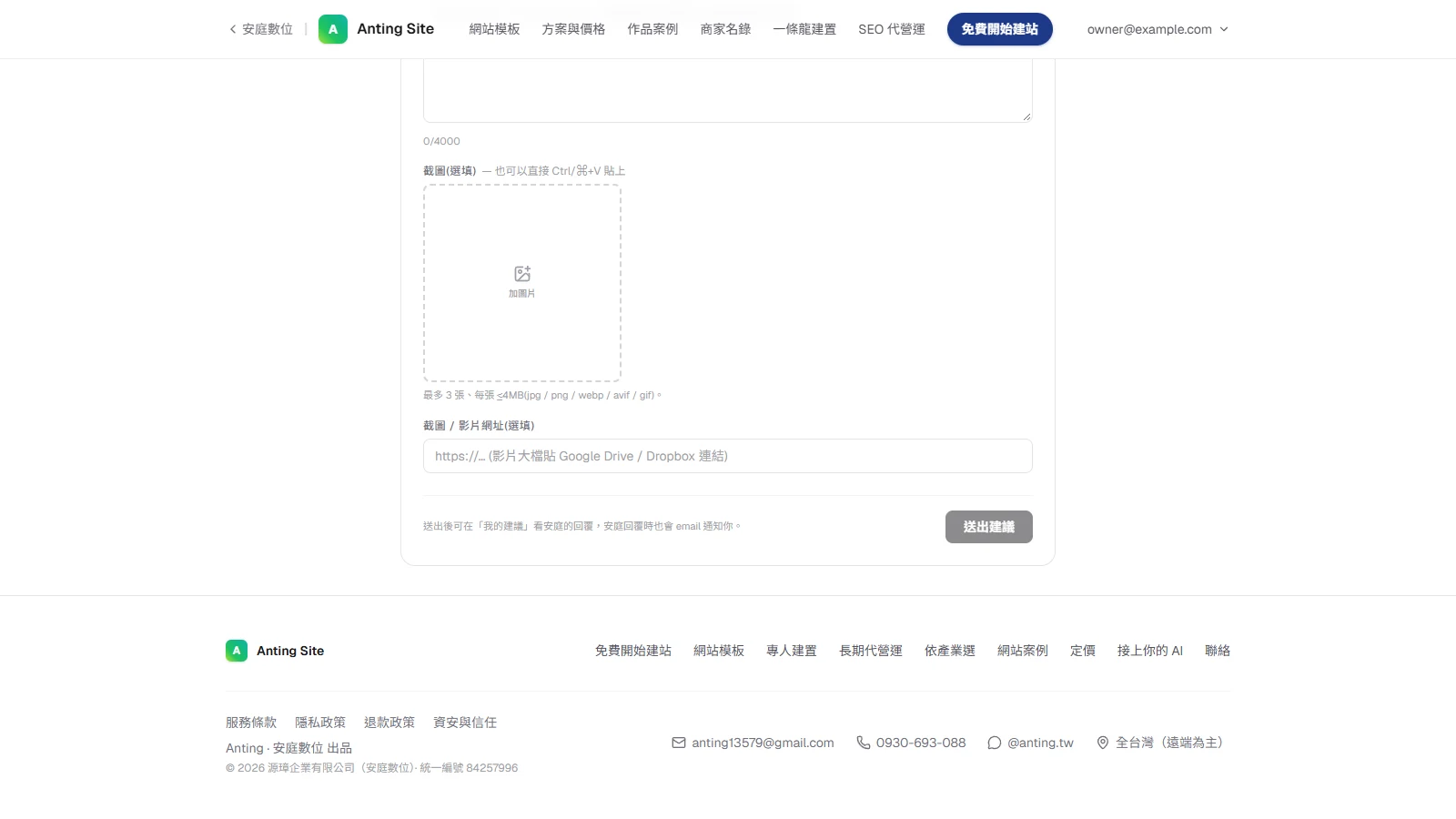Open footer link 專人建置
The width and height of the screenshot is (1456, 819).
792,651
